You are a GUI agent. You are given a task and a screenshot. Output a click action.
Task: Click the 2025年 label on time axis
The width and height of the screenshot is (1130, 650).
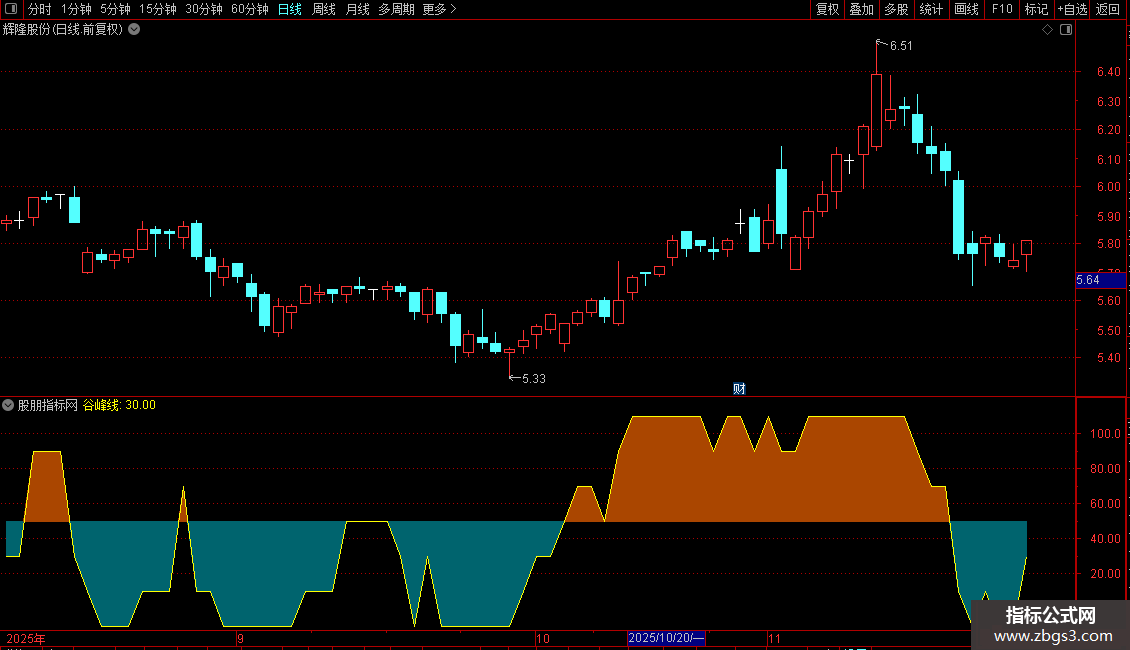click(x=26, y=638)
